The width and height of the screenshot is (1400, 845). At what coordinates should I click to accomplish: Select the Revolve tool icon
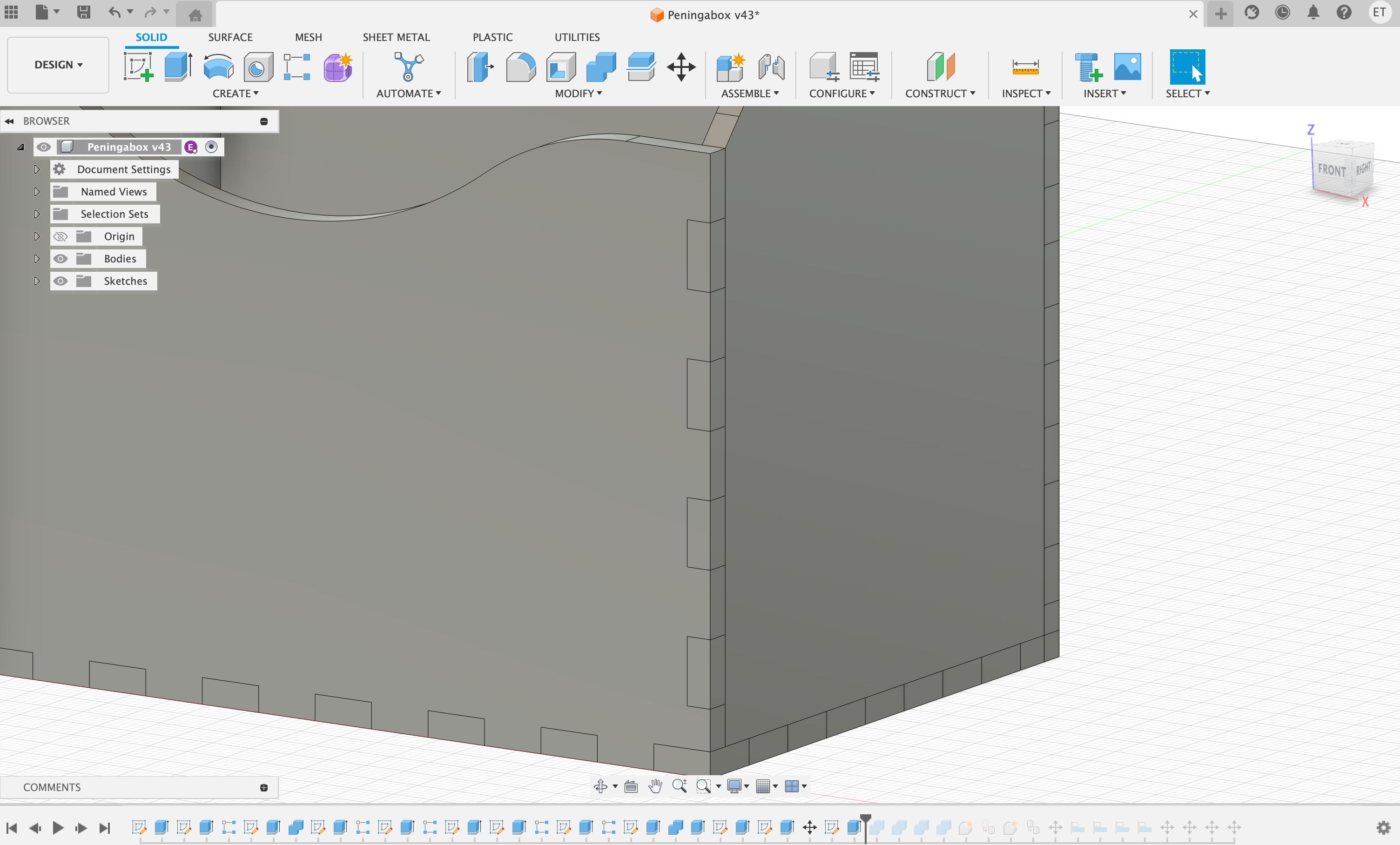click(218, 67)
